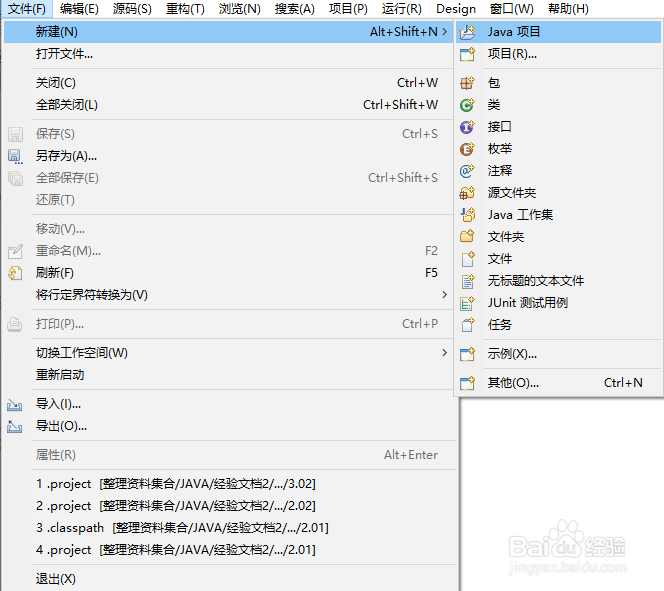This screenshot has height=591, width=664.
Task: Open the 重构(T) menu
Action: point(185,9)
